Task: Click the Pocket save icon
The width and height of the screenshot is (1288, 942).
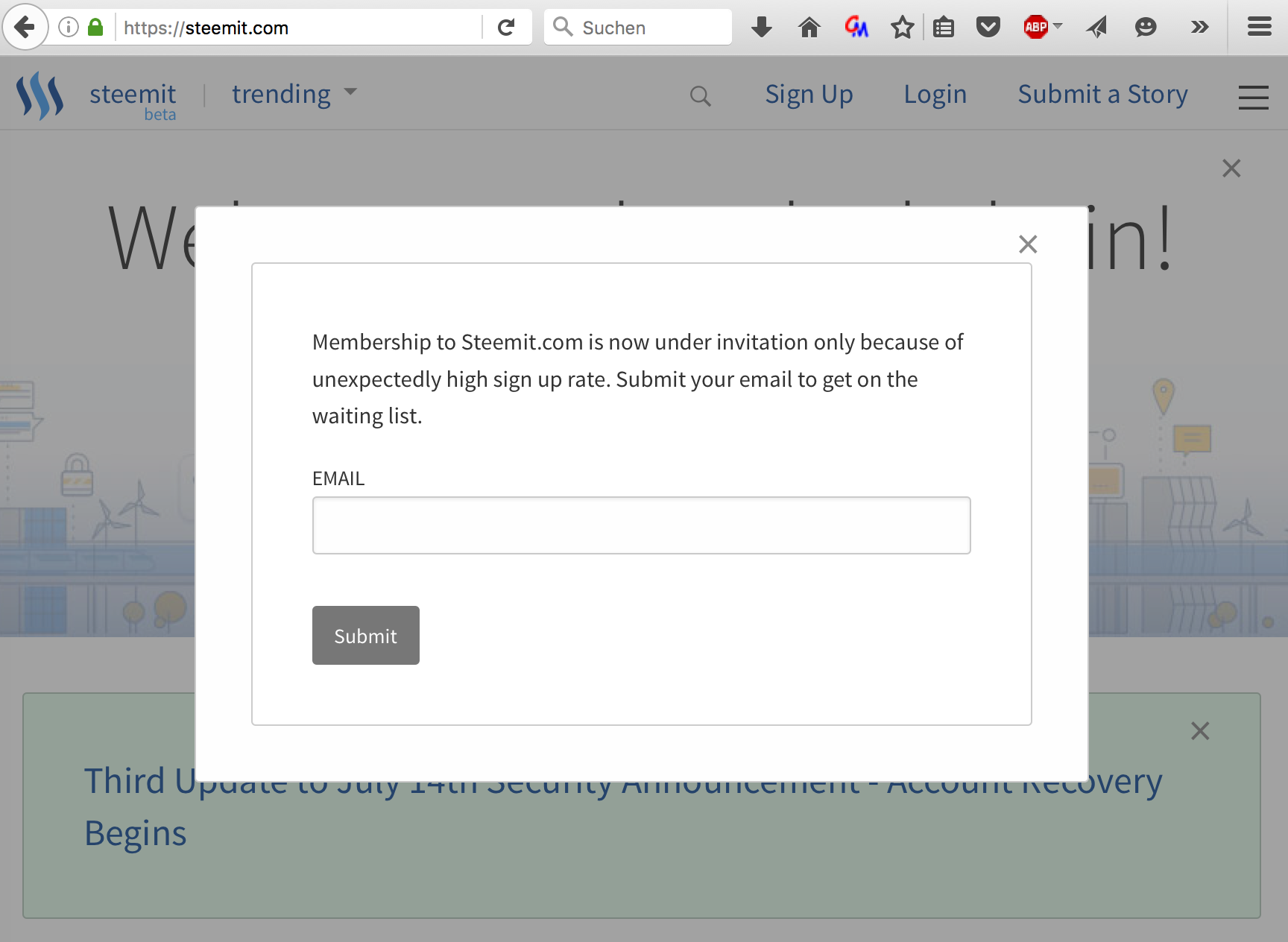Action: pyautogui.click(x=988, y=28)
